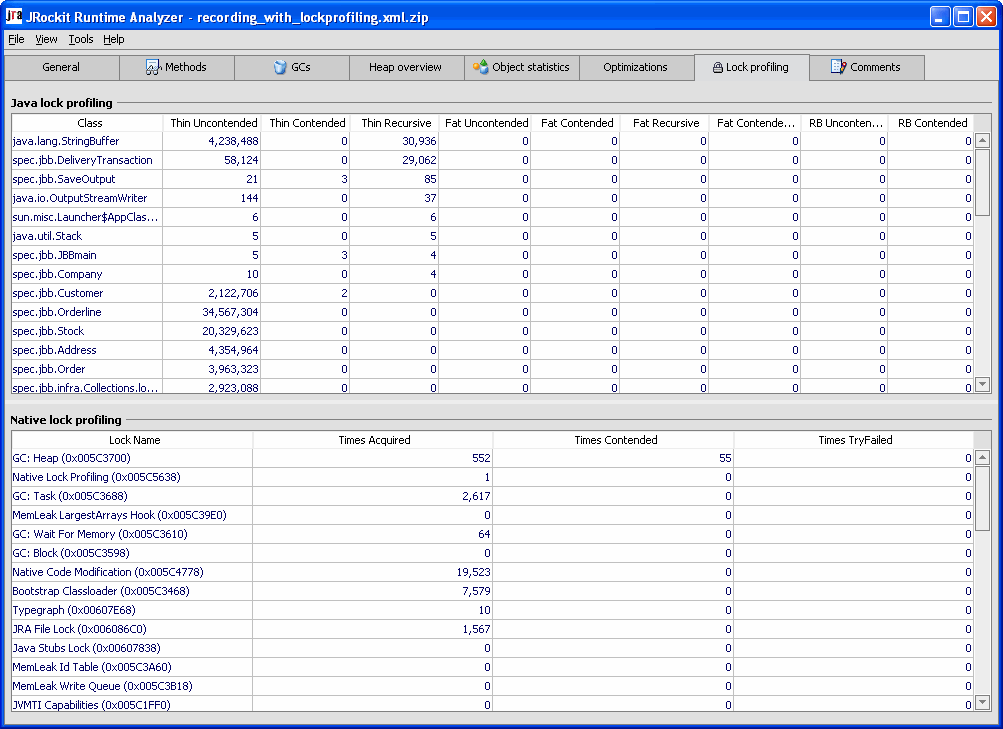The image size is (1003, 729).
Task: Click the Comments tab notepad icon
Action: (838, 67)
